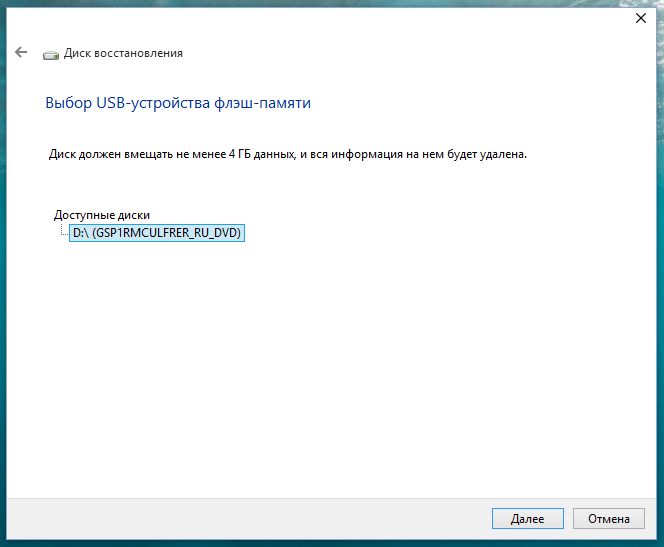
Task: Click the recovery drive icon in header
Action: pyautogui.click(x=51, y=55)
